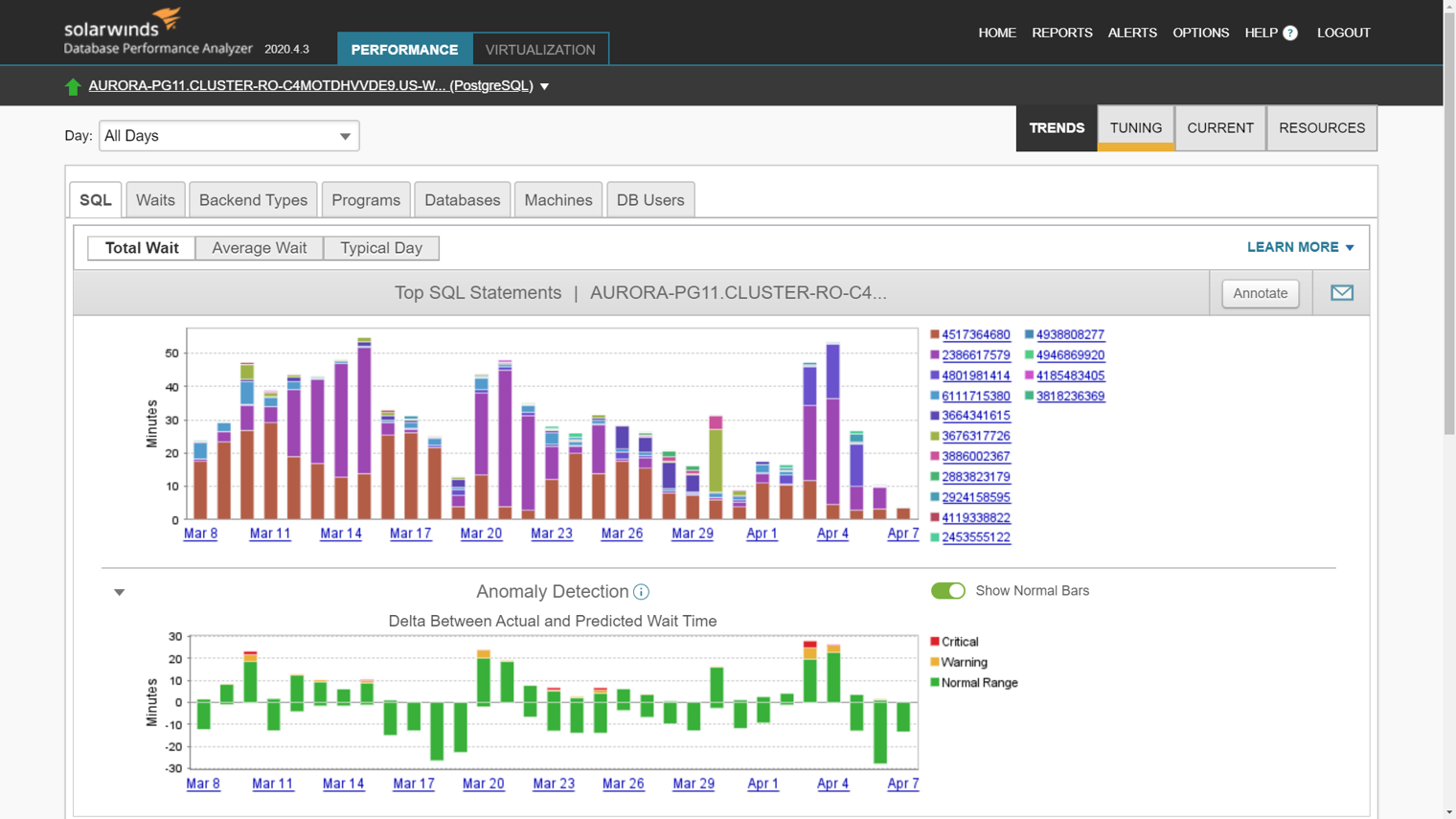Open the OPTIONS menu
Screen dimensions: 1456x819
click(x=1200, y=33)
